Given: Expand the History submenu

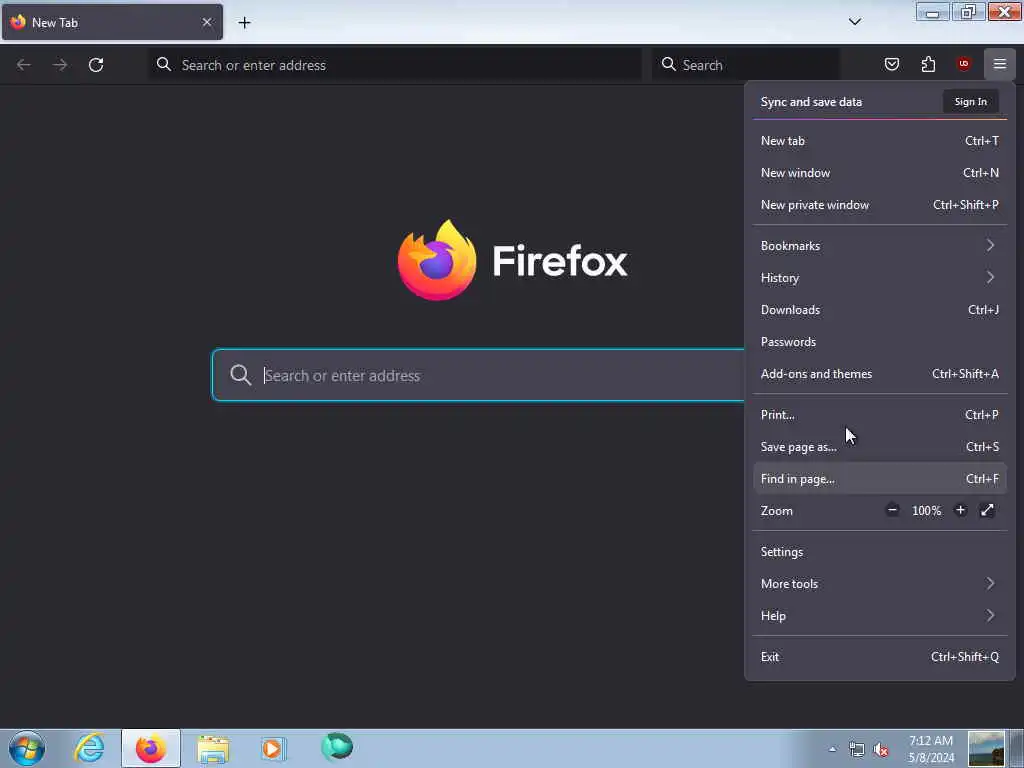Looking at the screenshot, I should click(x=880, y=278).
